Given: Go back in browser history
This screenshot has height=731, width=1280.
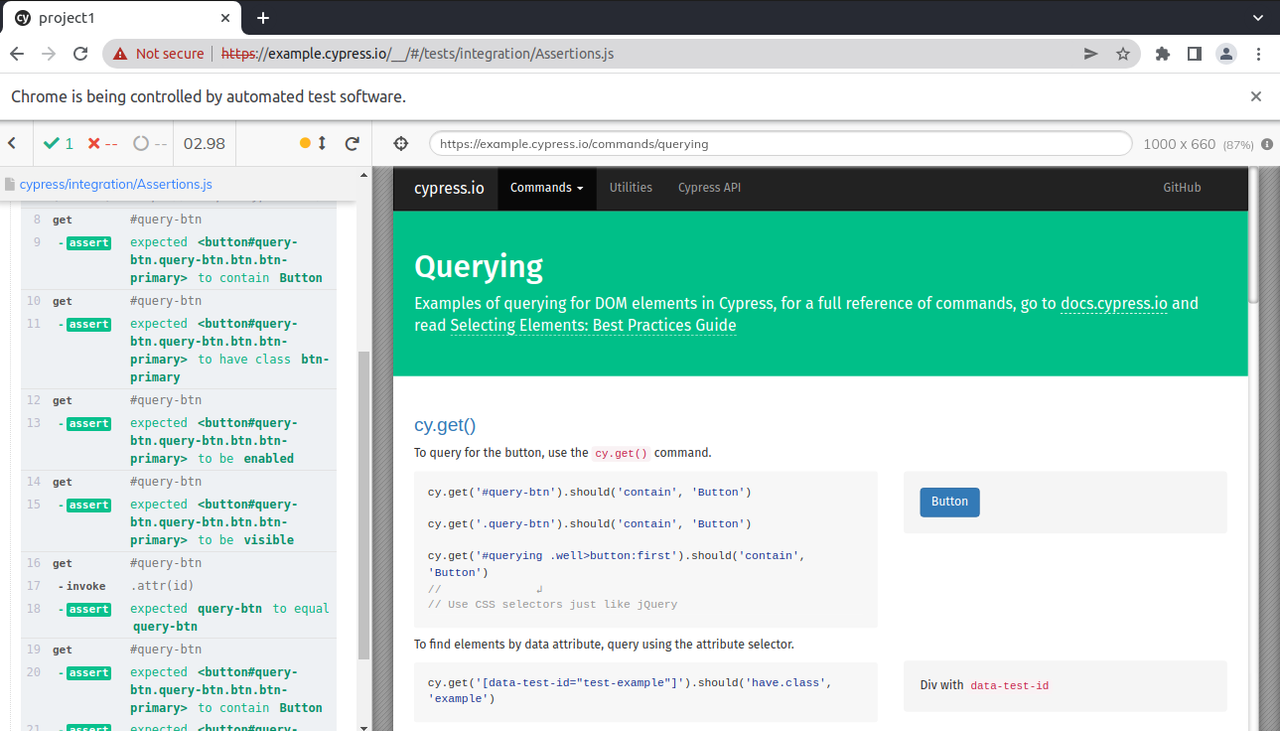Looking at the screenshot, I should click(x=16, y=54).
